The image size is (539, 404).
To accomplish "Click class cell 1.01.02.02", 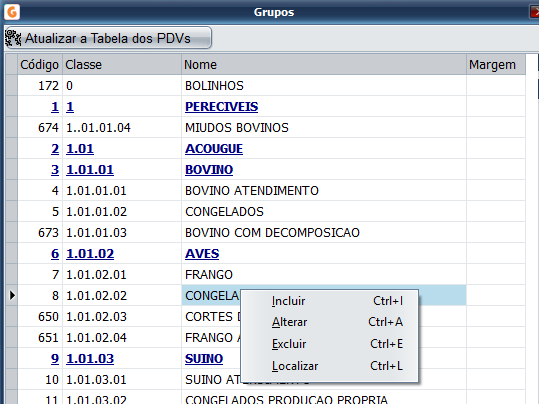I will click(x=122, y=295).
